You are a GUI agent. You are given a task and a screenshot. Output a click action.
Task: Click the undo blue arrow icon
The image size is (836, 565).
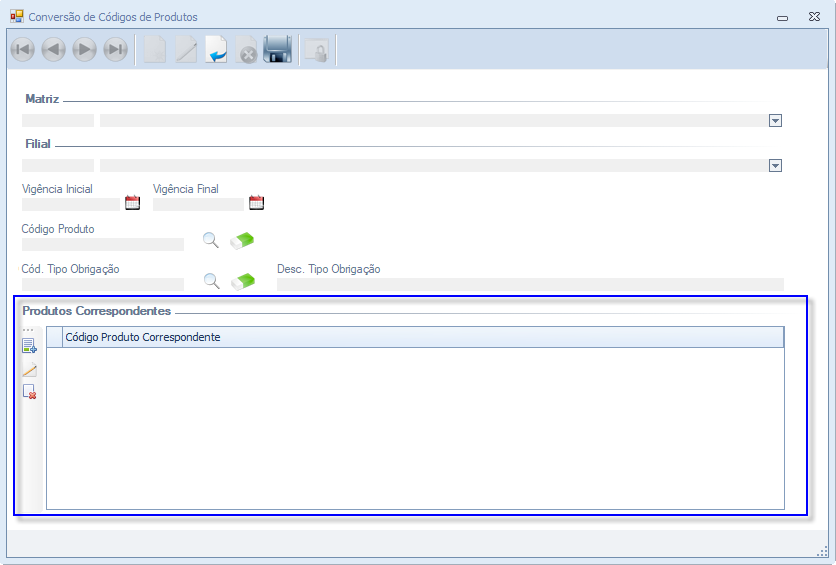pyautogui.click(x=216, y=50)
